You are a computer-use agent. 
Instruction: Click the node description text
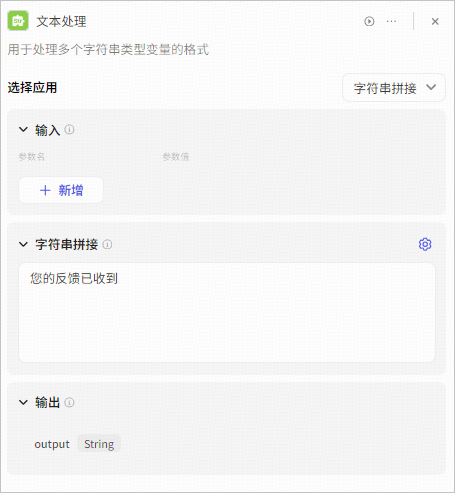point(108,50)
